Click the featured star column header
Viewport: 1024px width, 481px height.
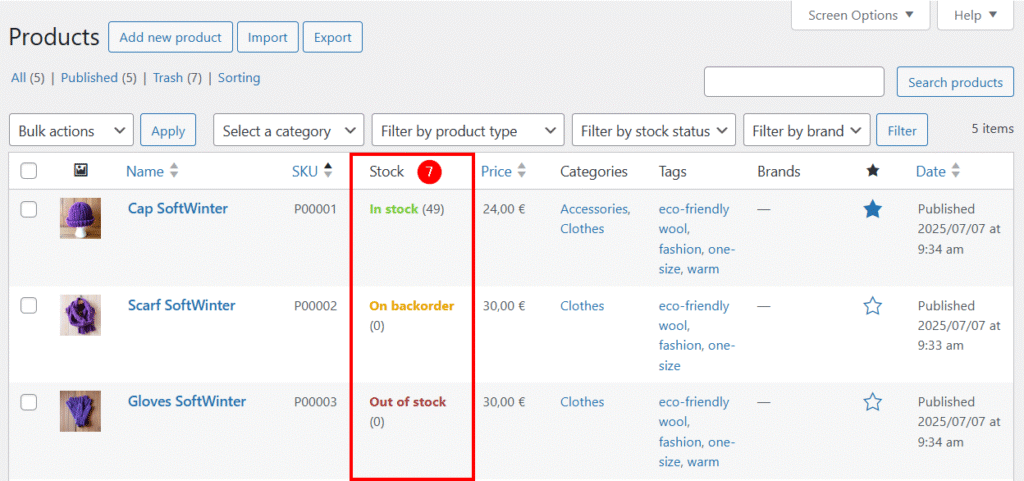click(873, 171)
